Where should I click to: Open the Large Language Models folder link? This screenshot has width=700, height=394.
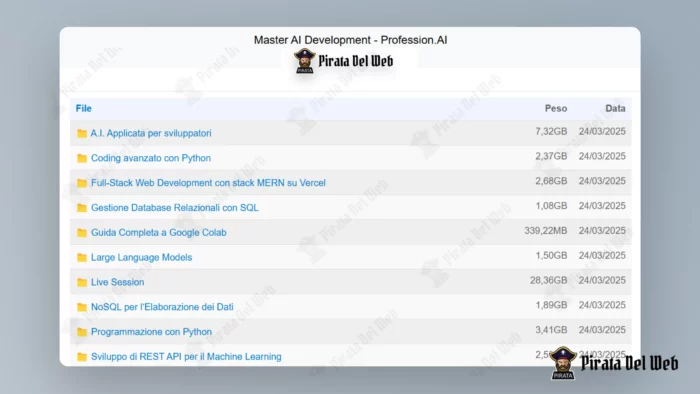coord(142,257)
